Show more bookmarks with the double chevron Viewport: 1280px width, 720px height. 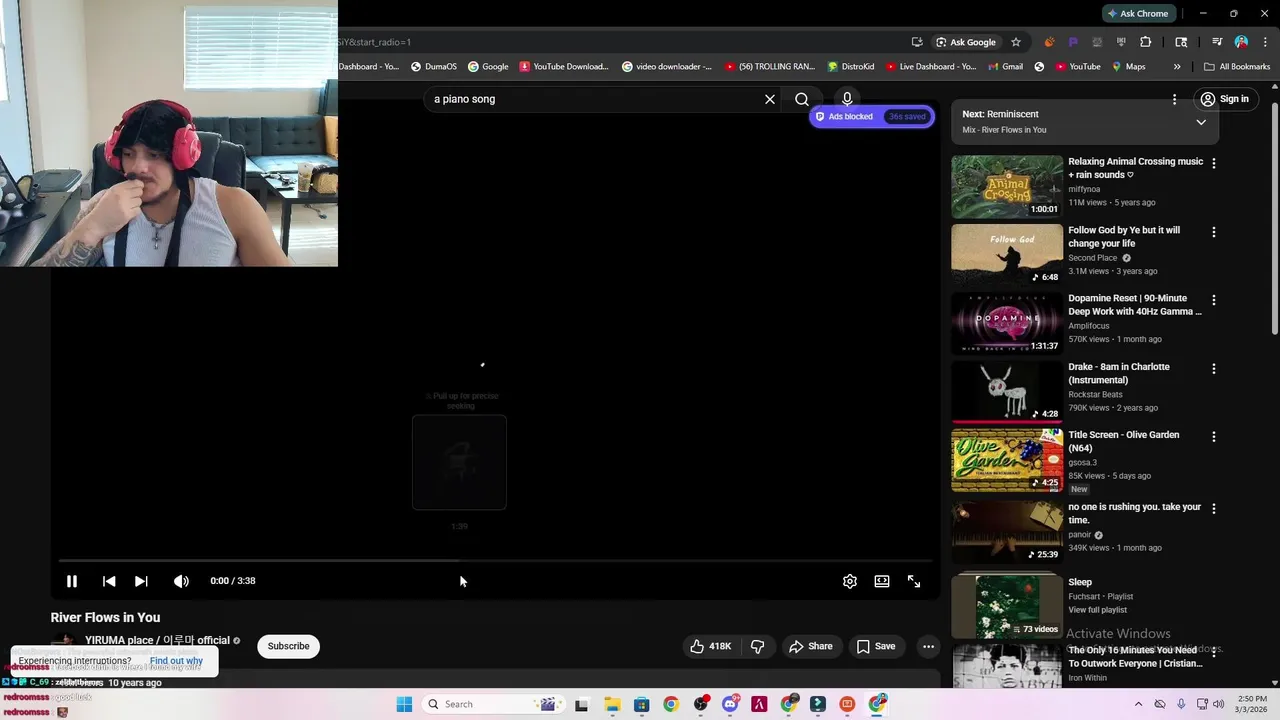[1177, 67]
